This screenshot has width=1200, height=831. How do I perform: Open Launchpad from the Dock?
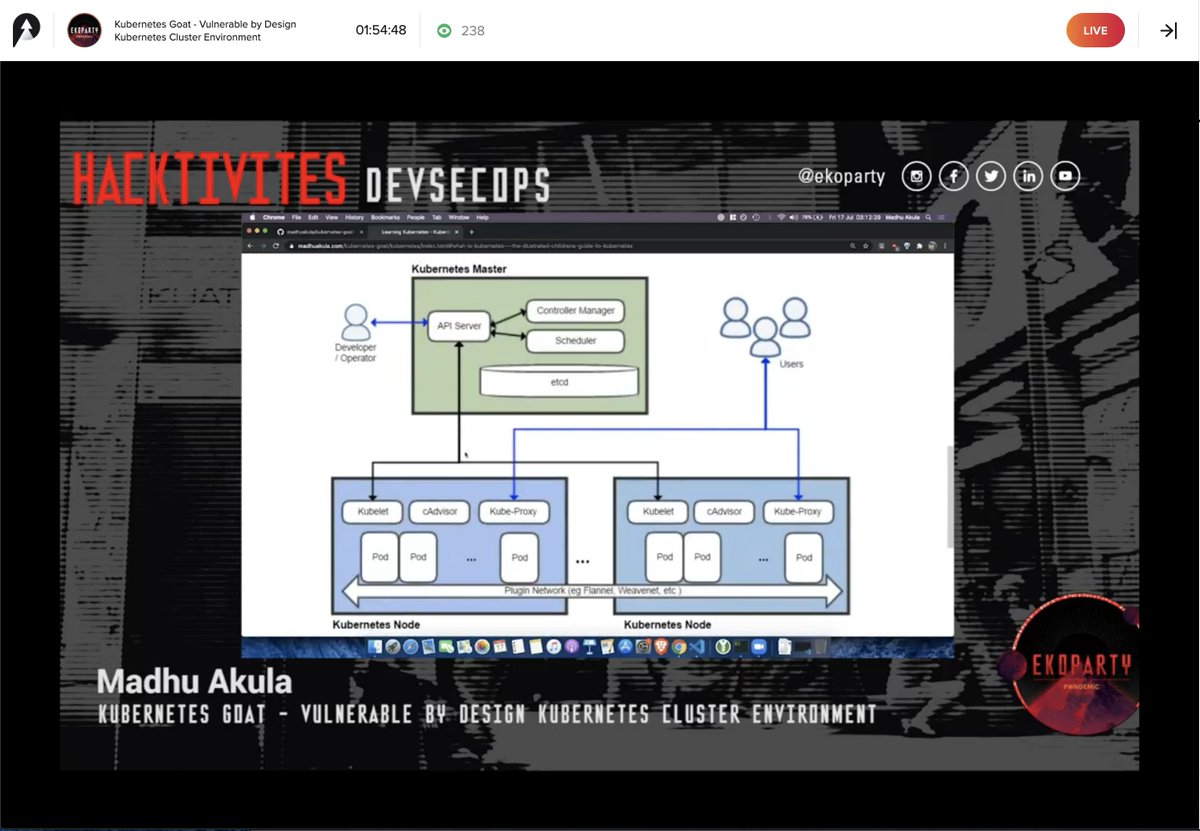point(393,647)
